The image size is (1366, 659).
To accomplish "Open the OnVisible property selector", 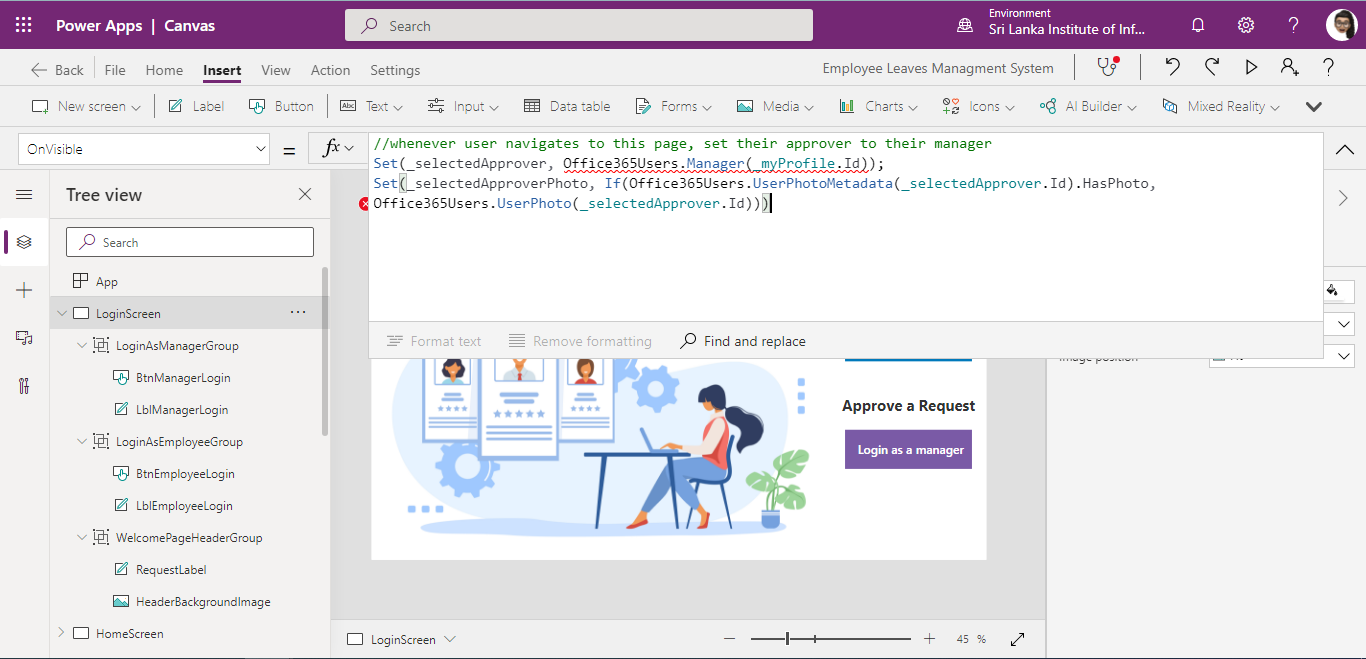I will tap(144, 149).
